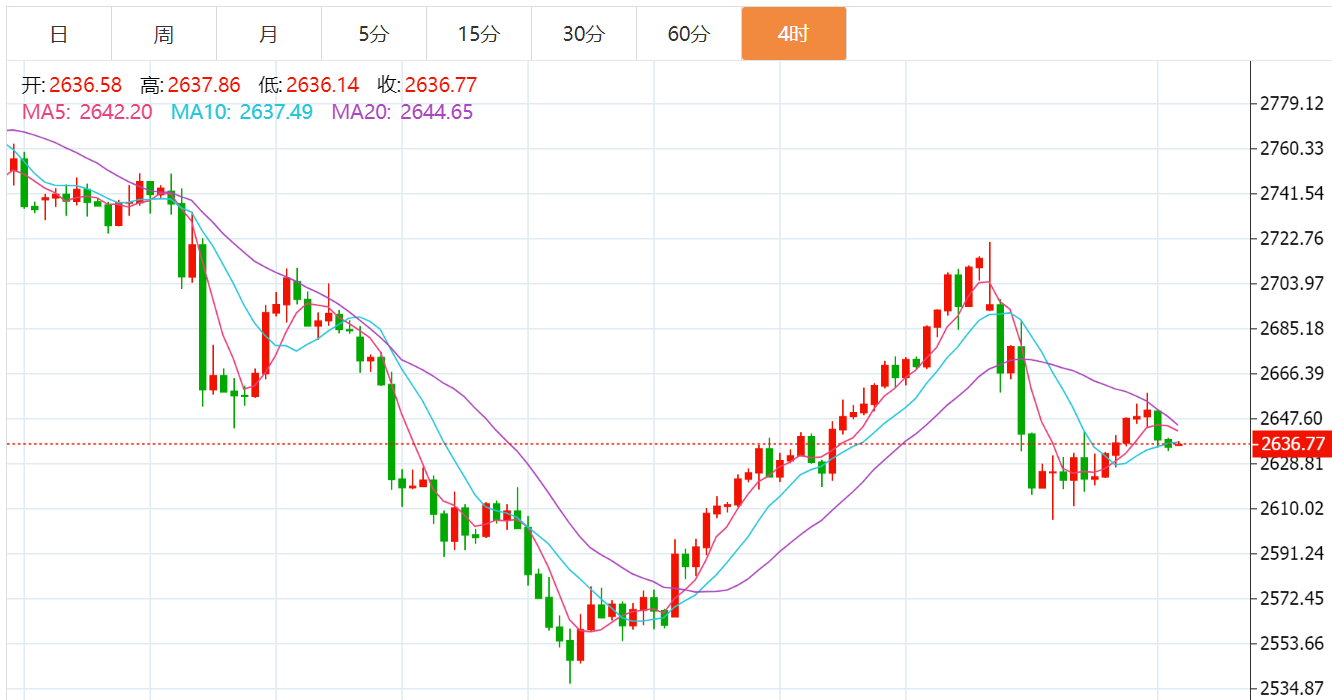This screenshot has height=700, width=1332.
Task: Click the 2647.60 price axis label
Action: pos(1293,419)
